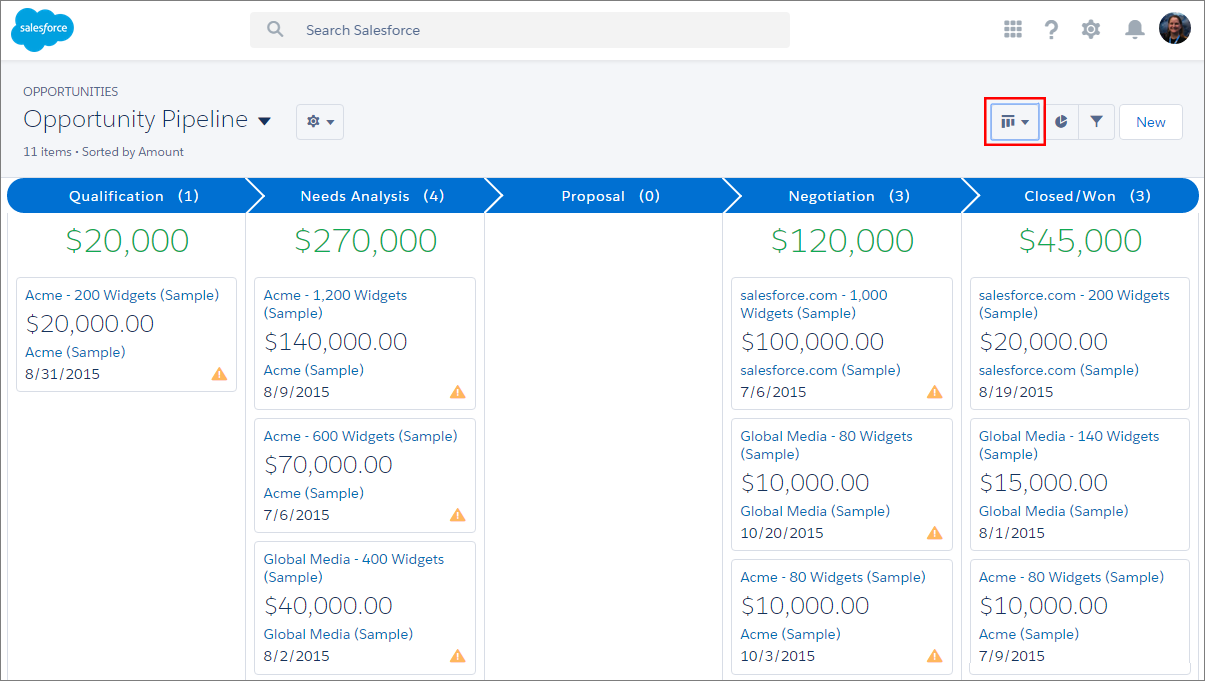1205x681 pixels.
Task: Click the Help question mark icon
Action: (1051, 30)
